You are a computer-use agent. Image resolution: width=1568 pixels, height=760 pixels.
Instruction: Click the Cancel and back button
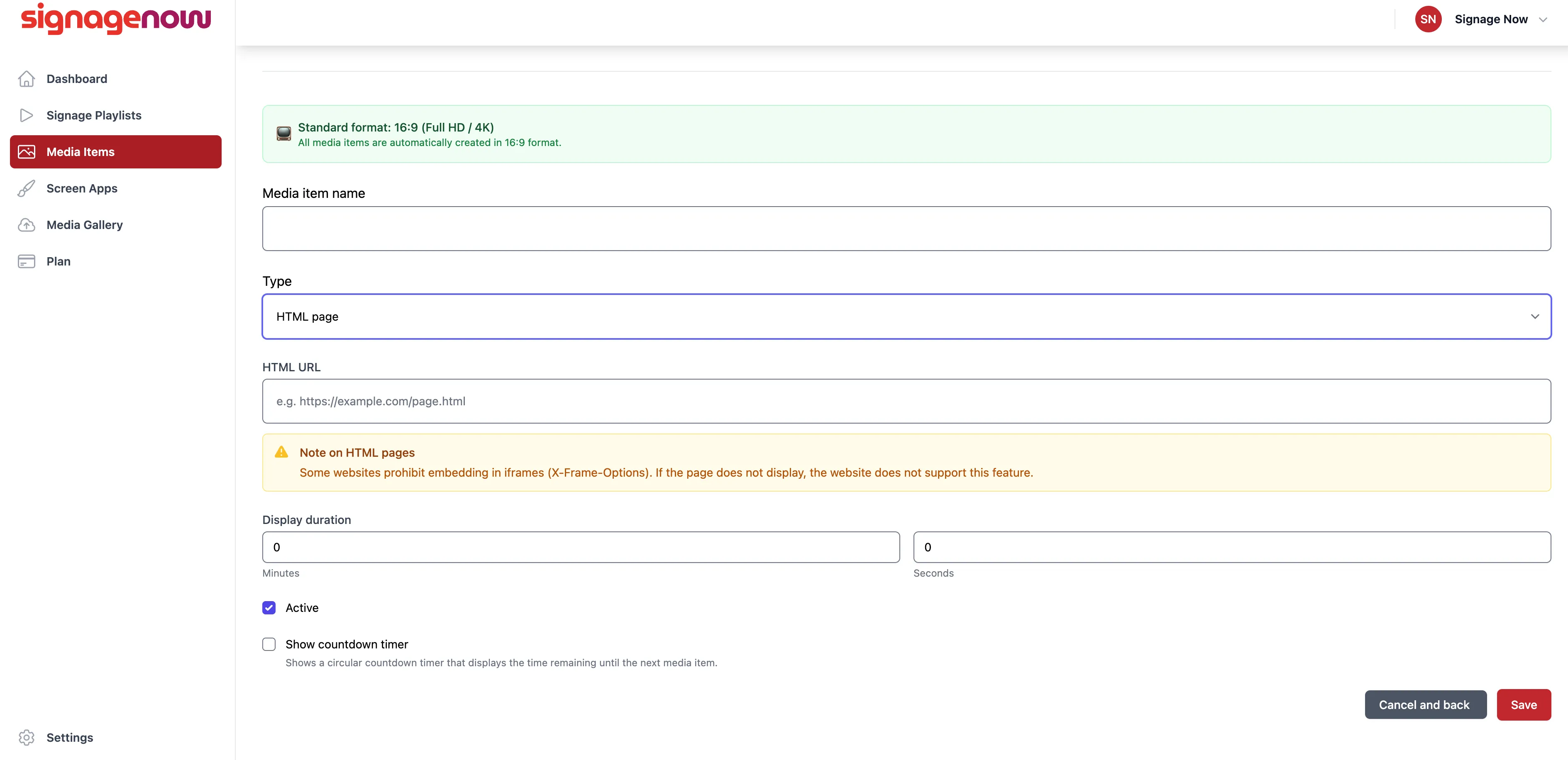[x=1425, y=705]
